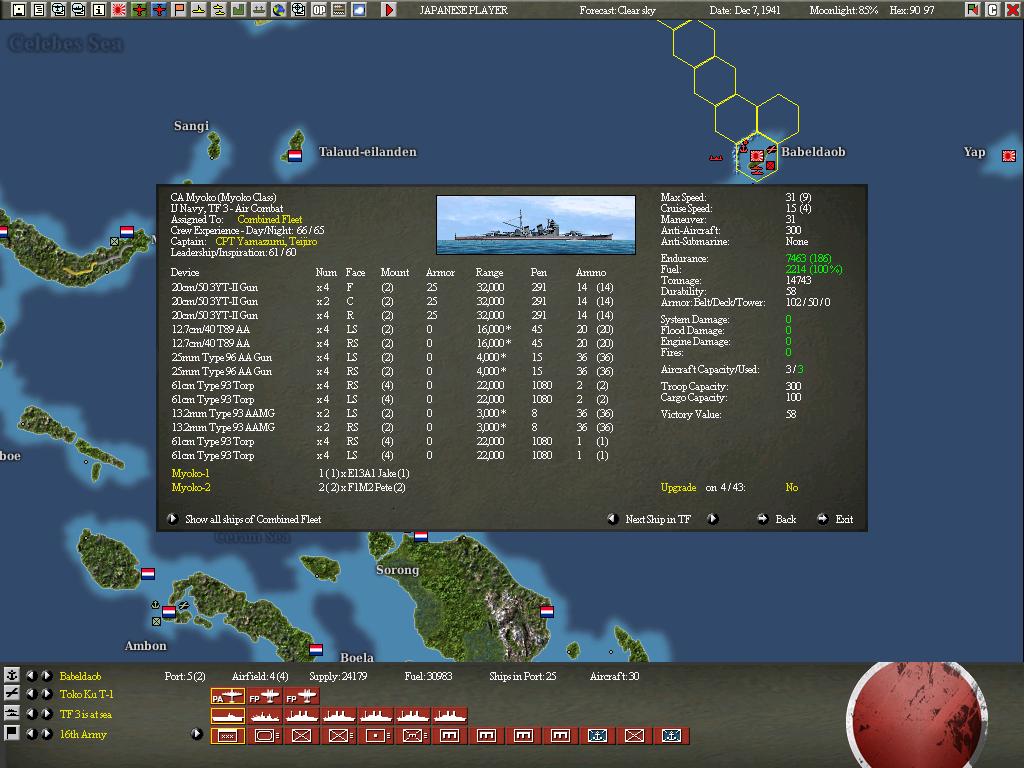
Task: Click the ship icon beside TF 3 is at sea
Action: point(11,714)
